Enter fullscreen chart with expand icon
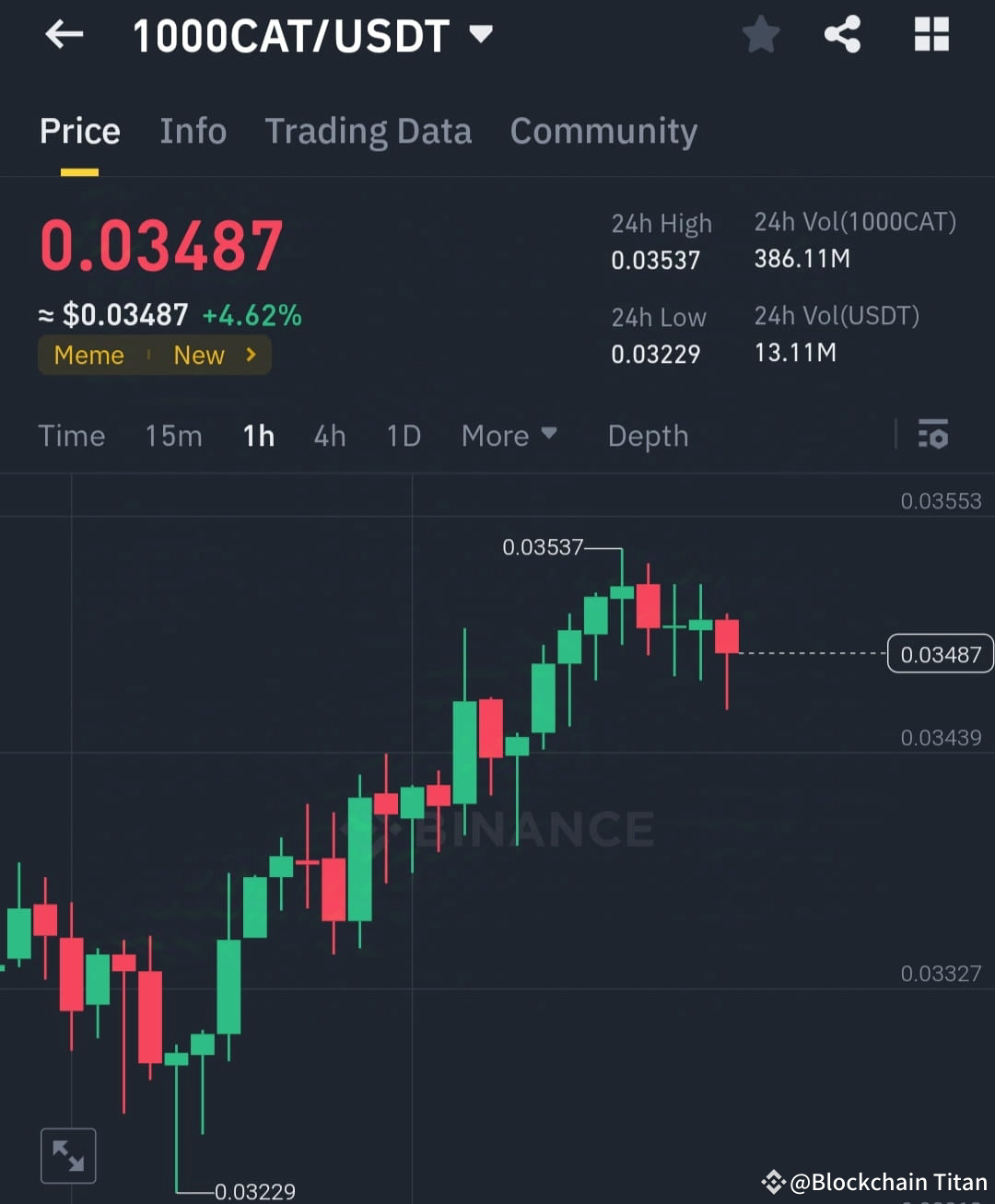Screen dimensions: 995x1204 coord(68,1154)
